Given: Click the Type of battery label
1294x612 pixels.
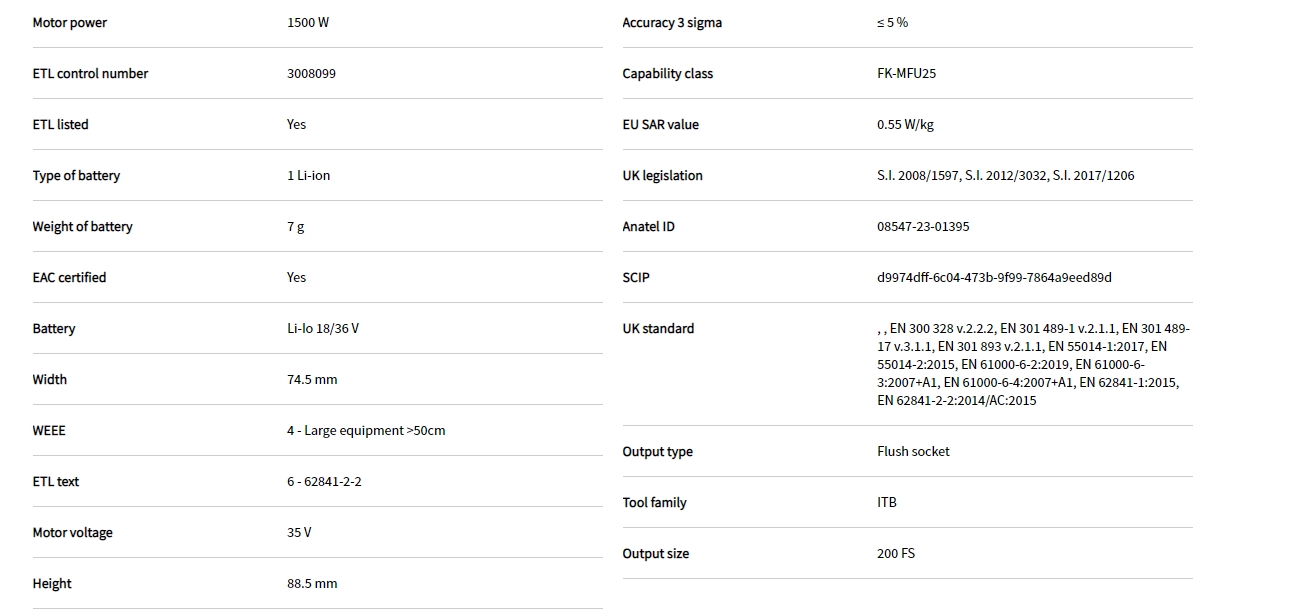Looking at the screenshot, I should click(76, 176).
